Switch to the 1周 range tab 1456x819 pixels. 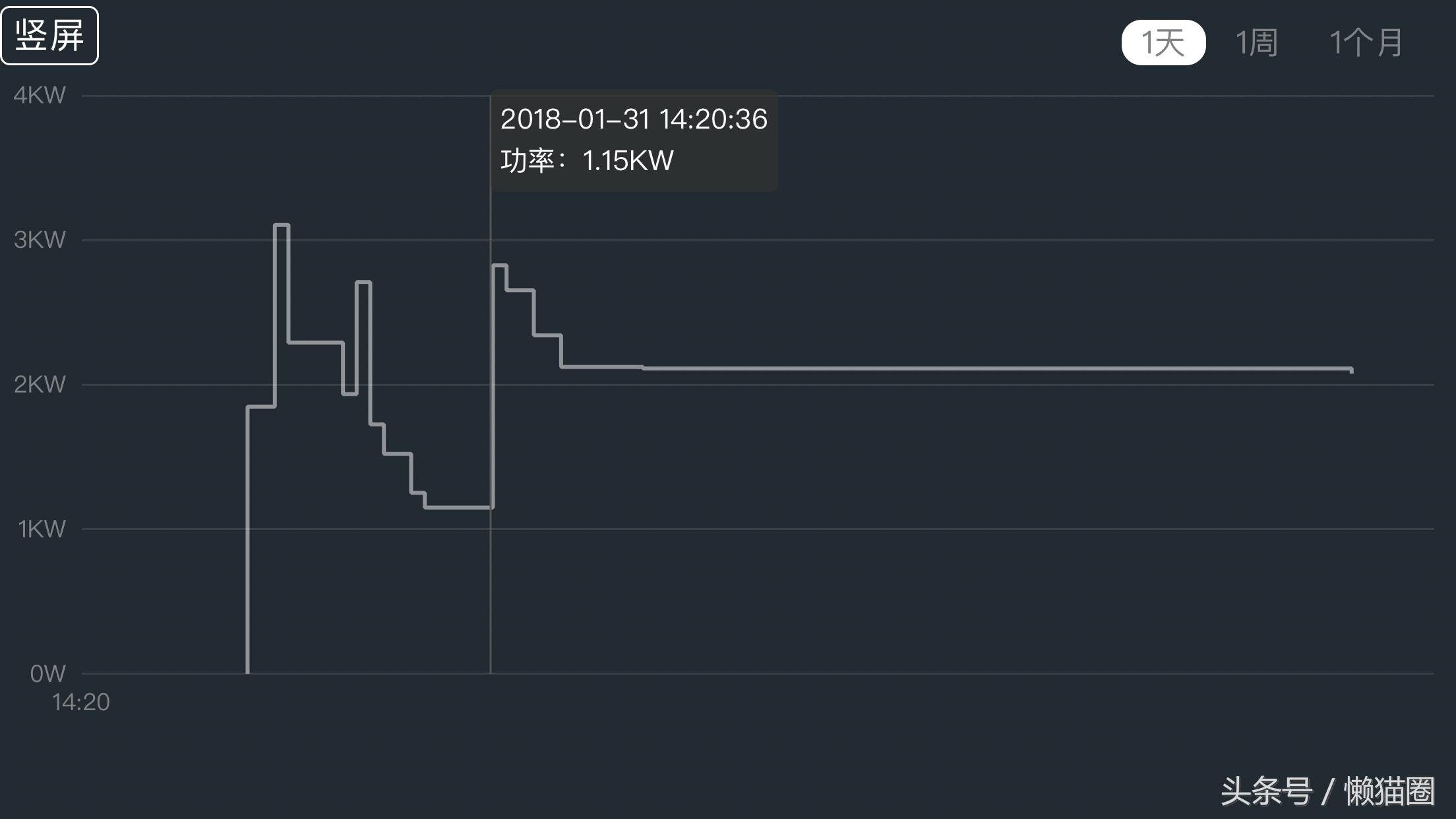pyautogui.click(x=1256, y=43)
